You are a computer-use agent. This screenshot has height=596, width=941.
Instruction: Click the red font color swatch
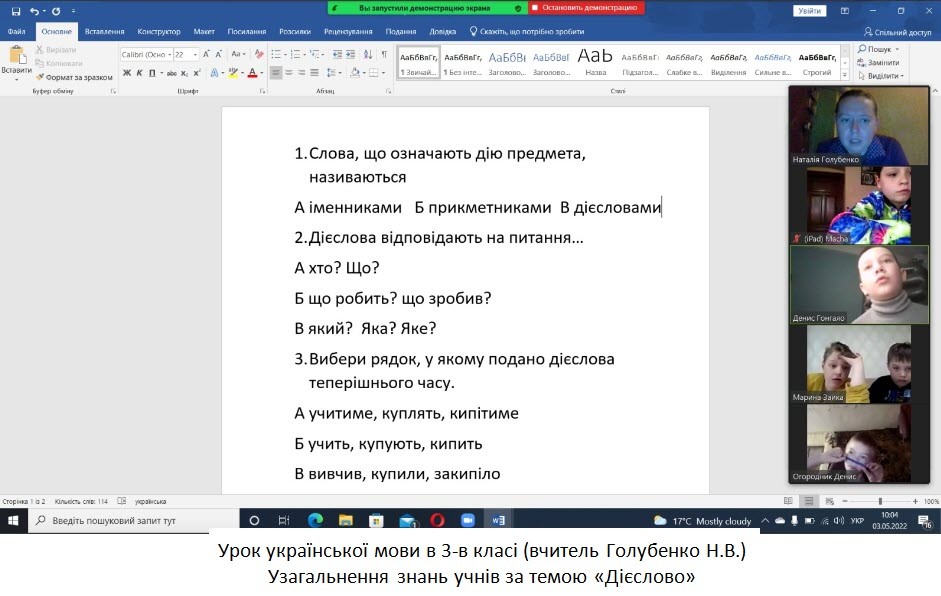[252, 74]
